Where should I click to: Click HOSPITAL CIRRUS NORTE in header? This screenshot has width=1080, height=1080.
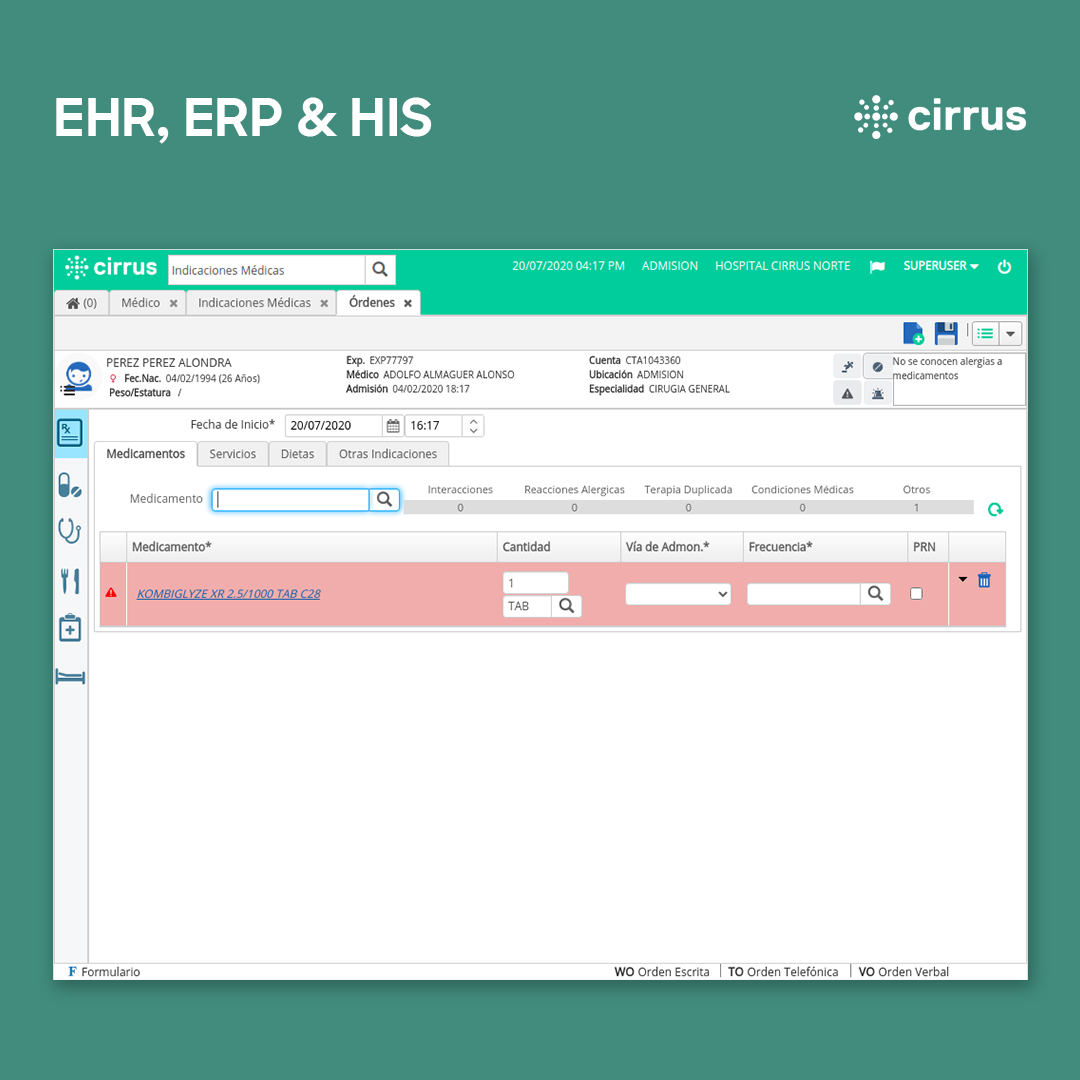782,266
